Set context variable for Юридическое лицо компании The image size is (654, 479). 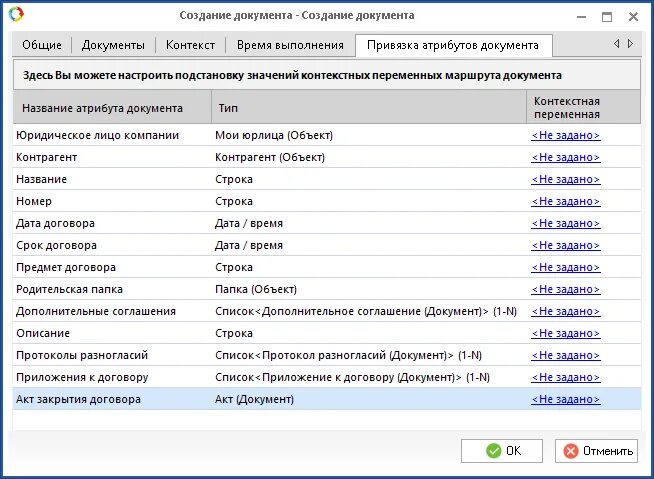(566, 135)
